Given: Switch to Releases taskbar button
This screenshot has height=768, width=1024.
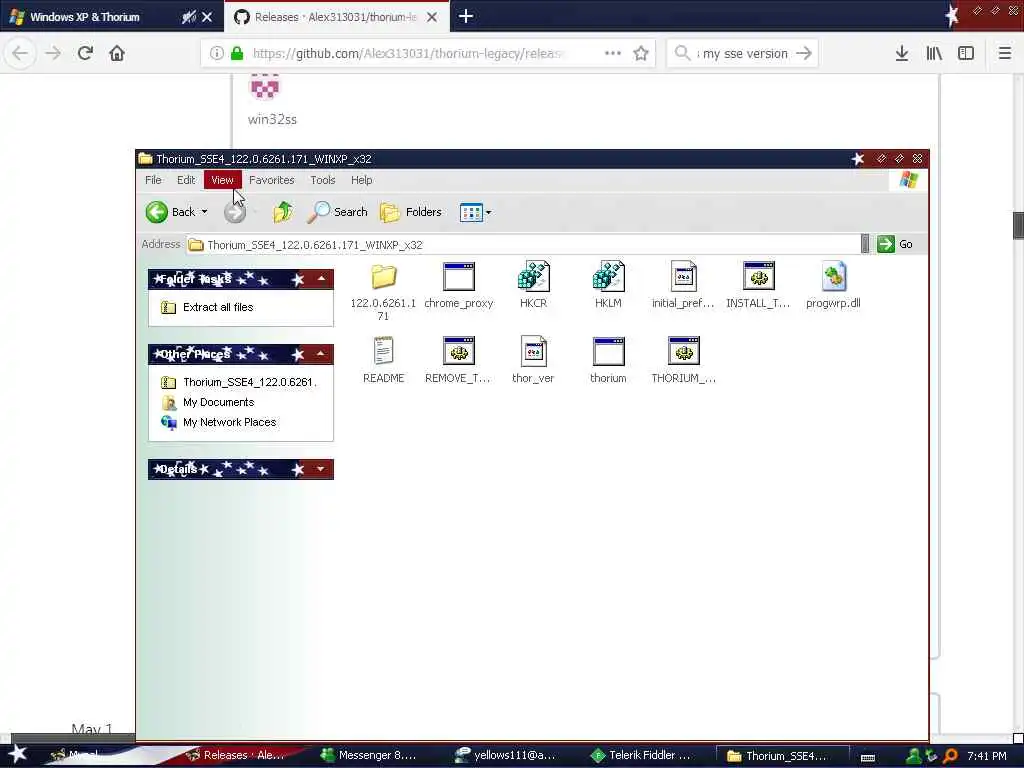Looking at the screenshot, I should 236,756.
